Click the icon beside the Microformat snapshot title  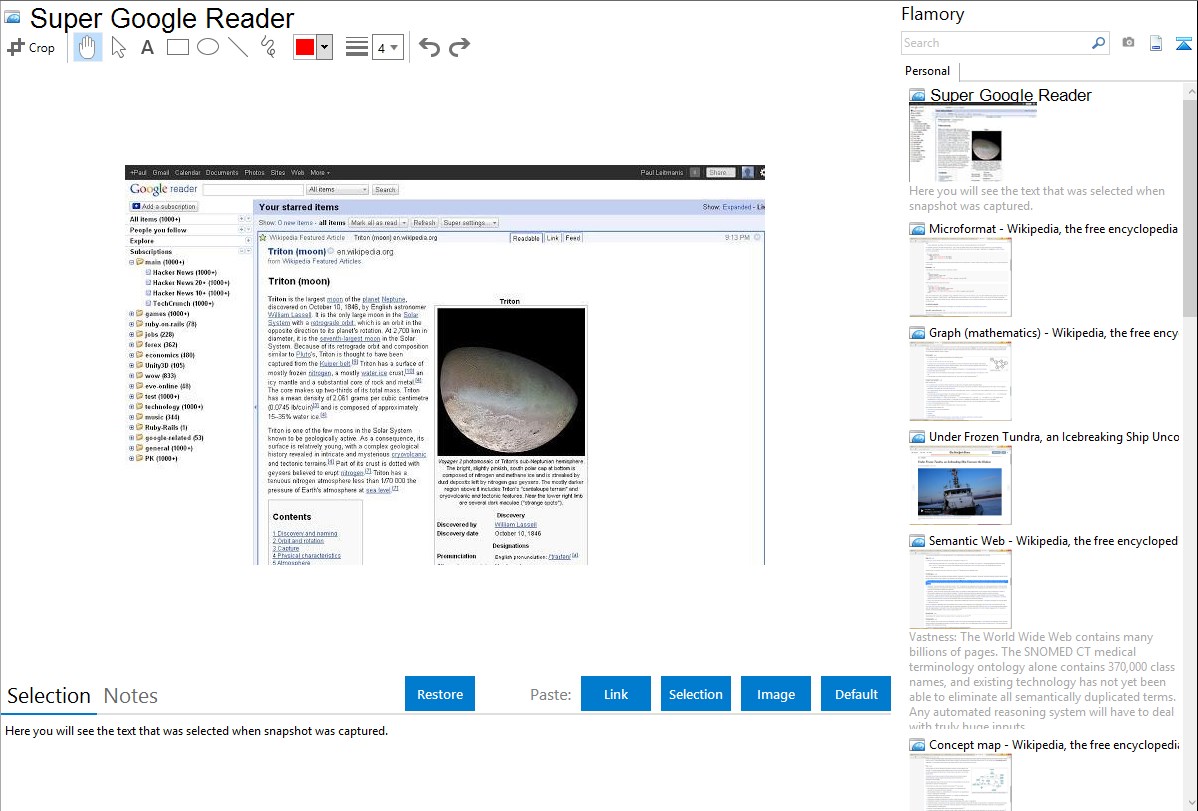click(917, 229)
